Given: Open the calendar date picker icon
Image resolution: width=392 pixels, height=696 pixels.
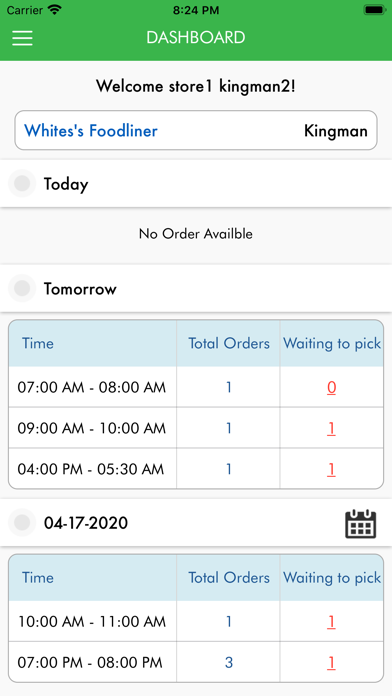Looking at the screenshot, I should [x=360, y=524].
